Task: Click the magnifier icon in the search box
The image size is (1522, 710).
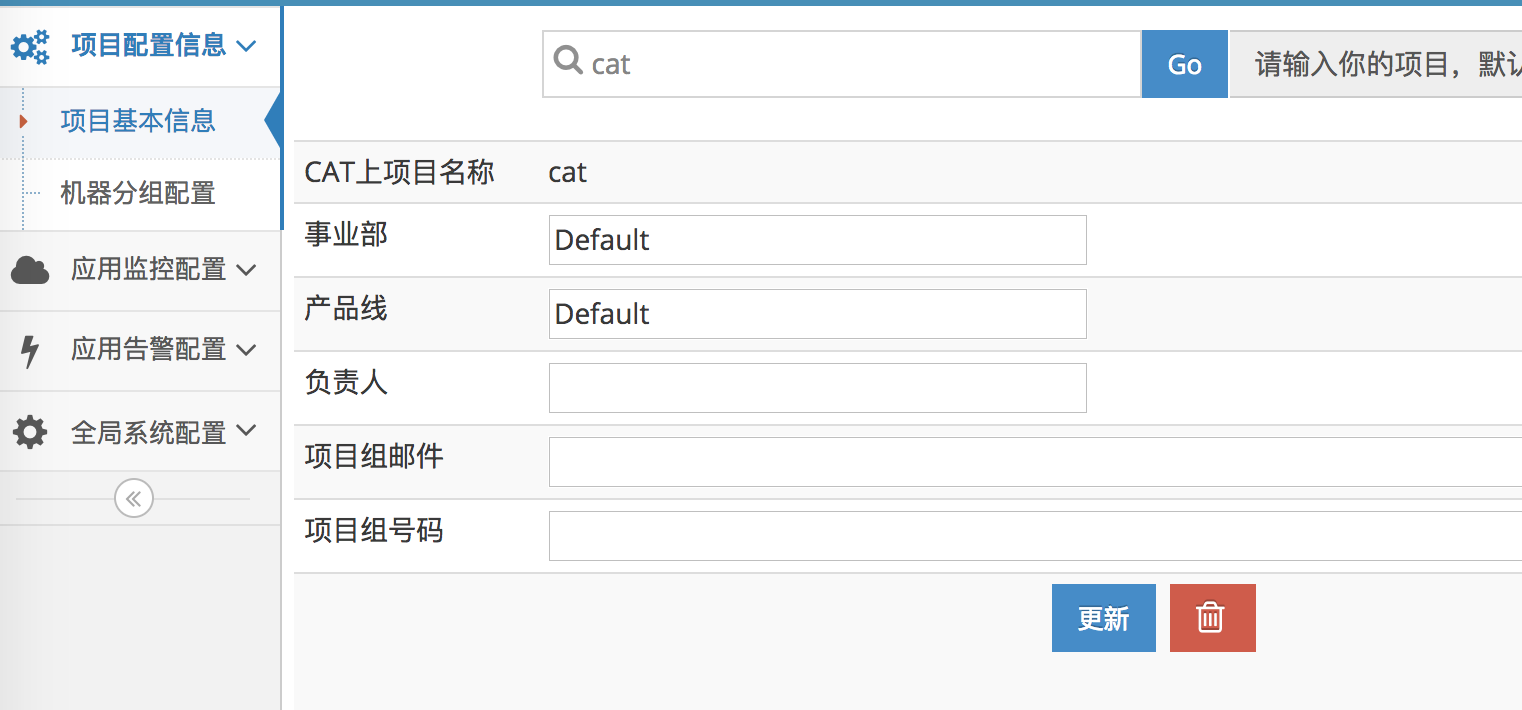Action: click(569, 61)
